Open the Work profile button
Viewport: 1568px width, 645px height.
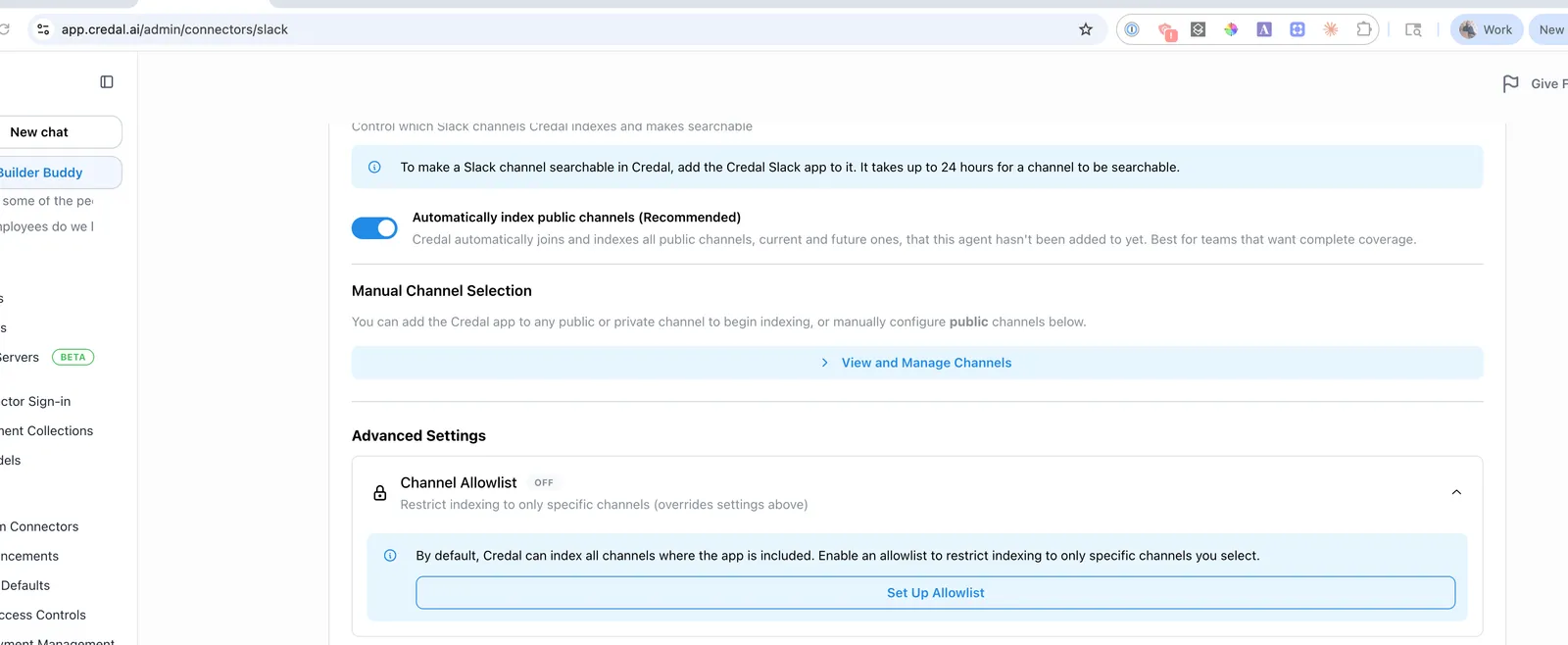1487,29
